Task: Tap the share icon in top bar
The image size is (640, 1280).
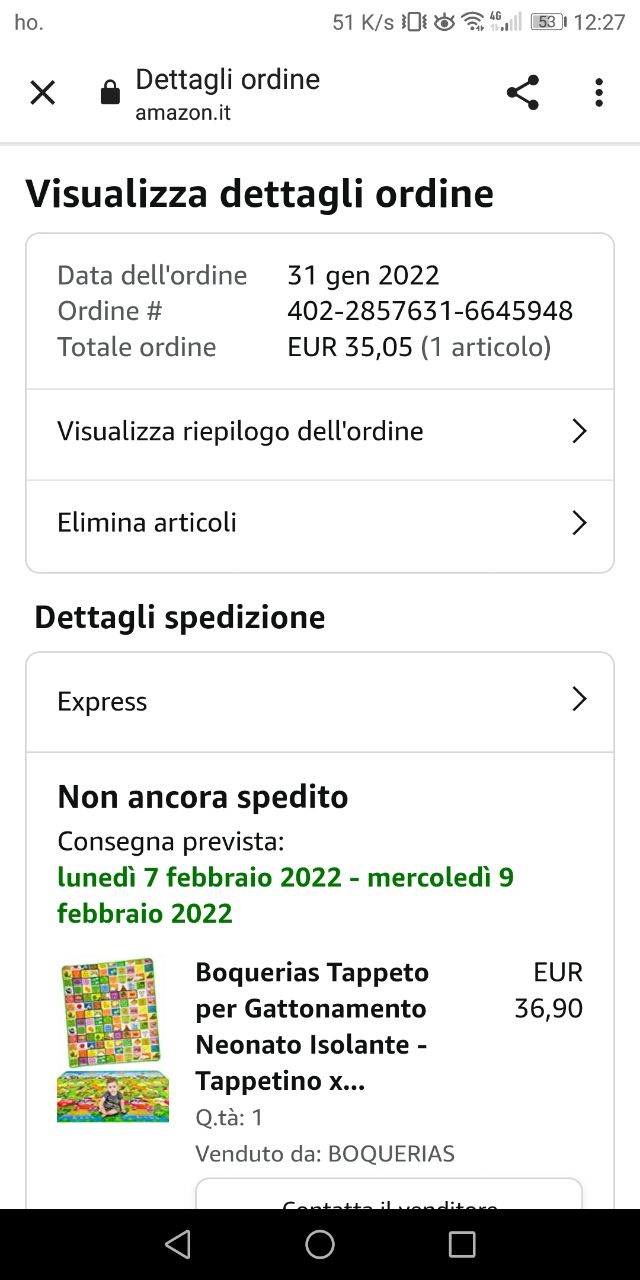Action: click(x=522, y=93)
